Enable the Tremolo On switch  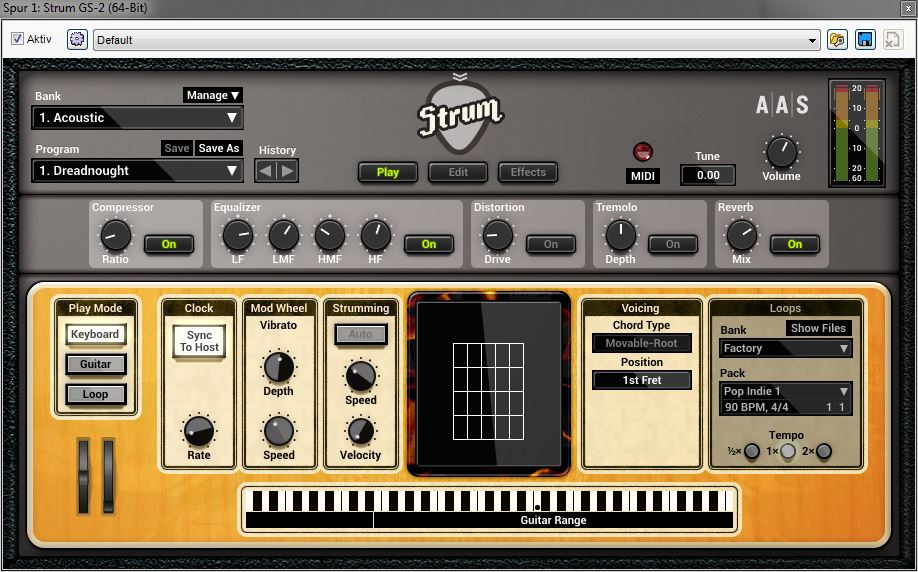pyautogui.click(x=673, y=244)
